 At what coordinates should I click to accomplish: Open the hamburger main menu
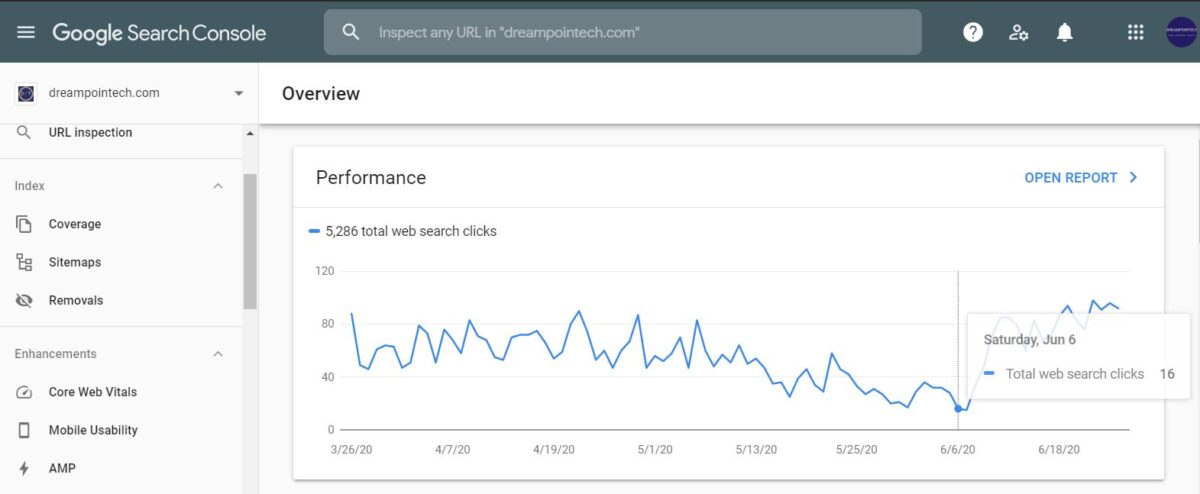click(x=26, y=32)
